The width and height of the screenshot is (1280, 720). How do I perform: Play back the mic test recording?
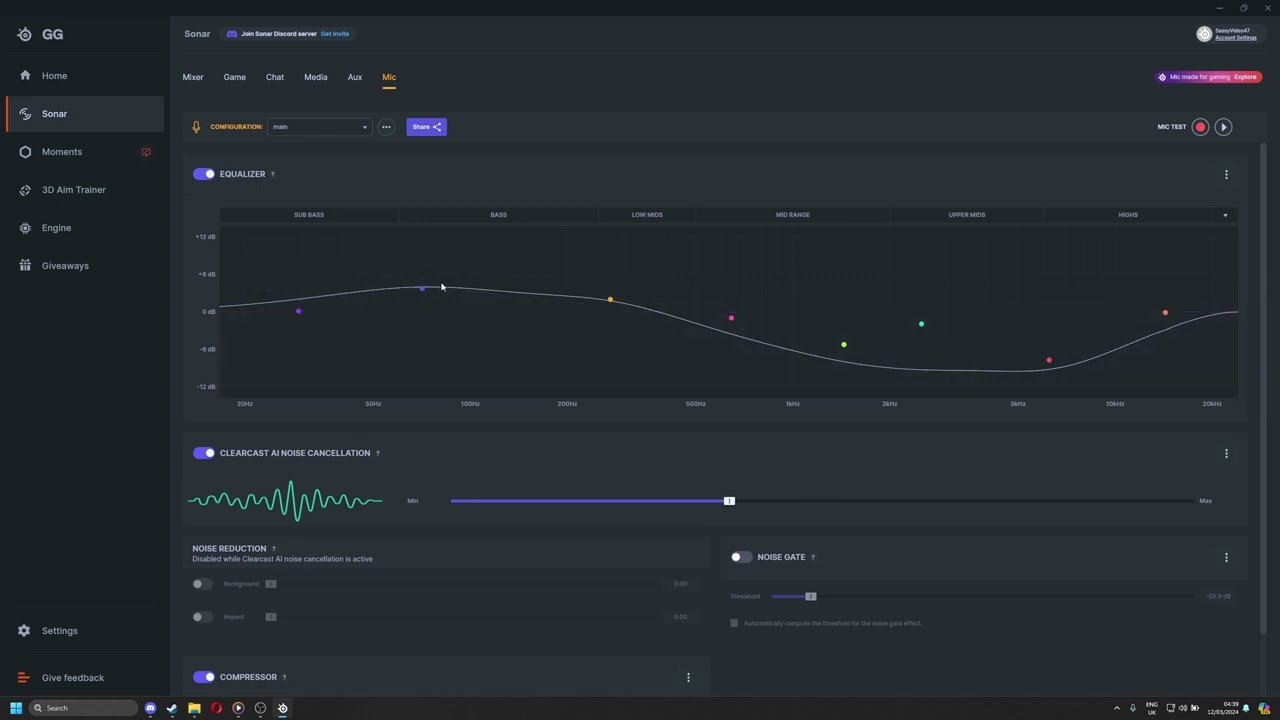[x=1223, y=127]
